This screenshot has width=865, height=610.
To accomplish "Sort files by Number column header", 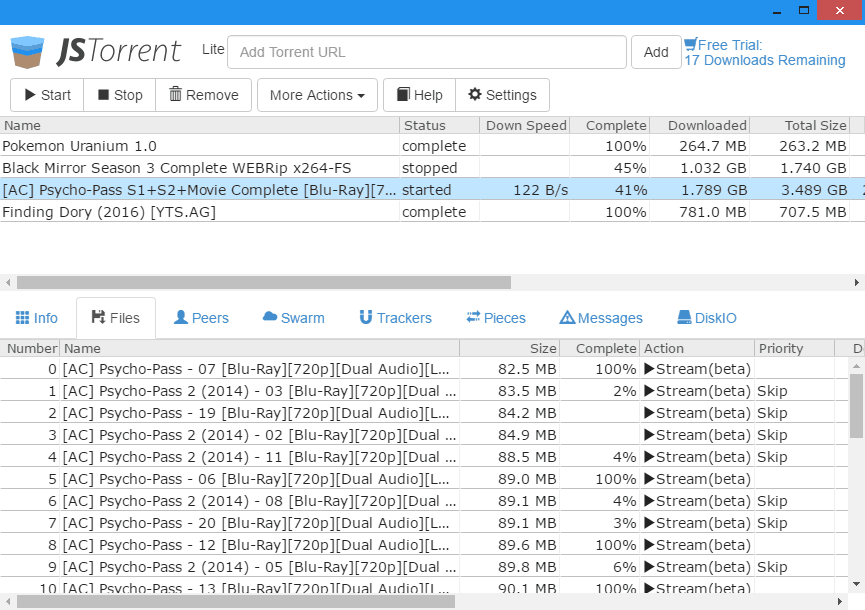I will click(30, 348).
